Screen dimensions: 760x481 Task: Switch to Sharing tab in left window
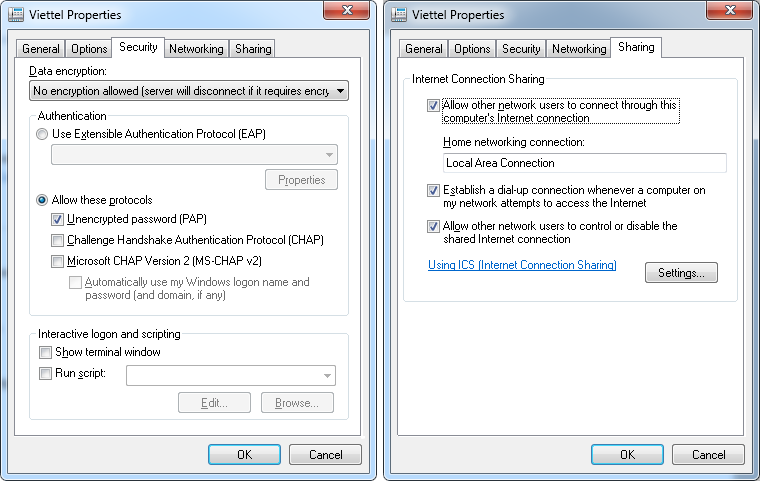coord(253,49)
